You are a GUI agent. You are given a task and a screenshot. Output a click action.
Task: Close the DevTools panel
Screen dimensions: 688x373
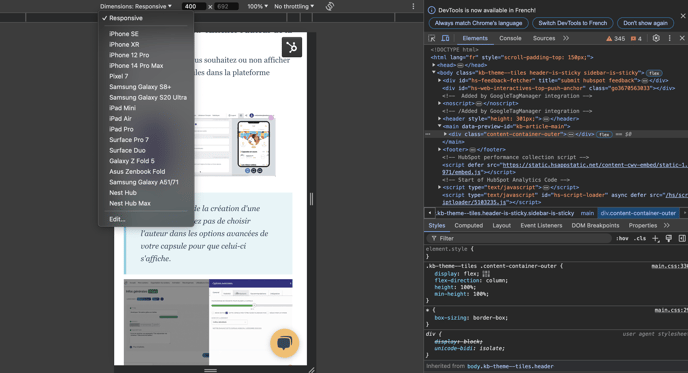[682, 38]
